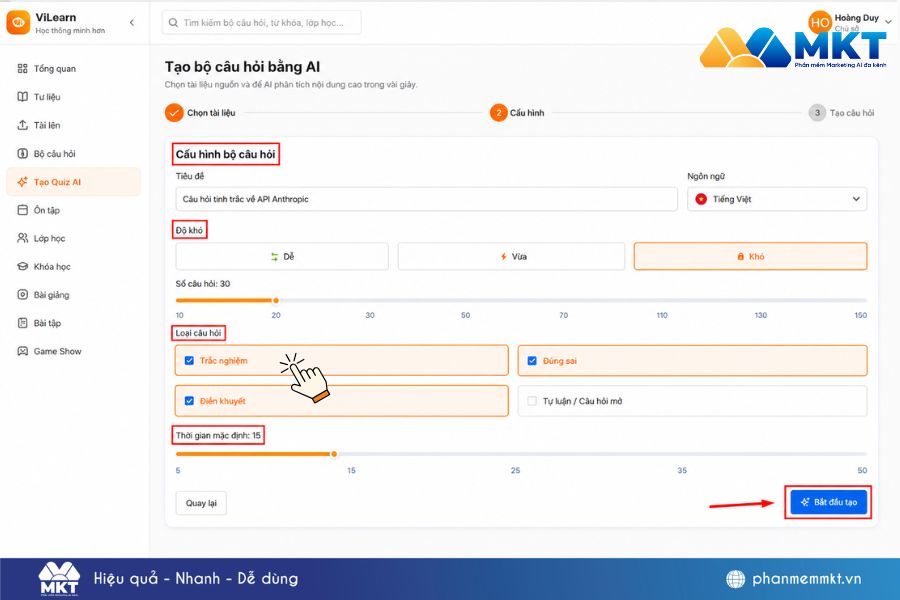Click the Số câu hỏi slider handle
The width and height of the screenshot is (900, 600).
276,300
